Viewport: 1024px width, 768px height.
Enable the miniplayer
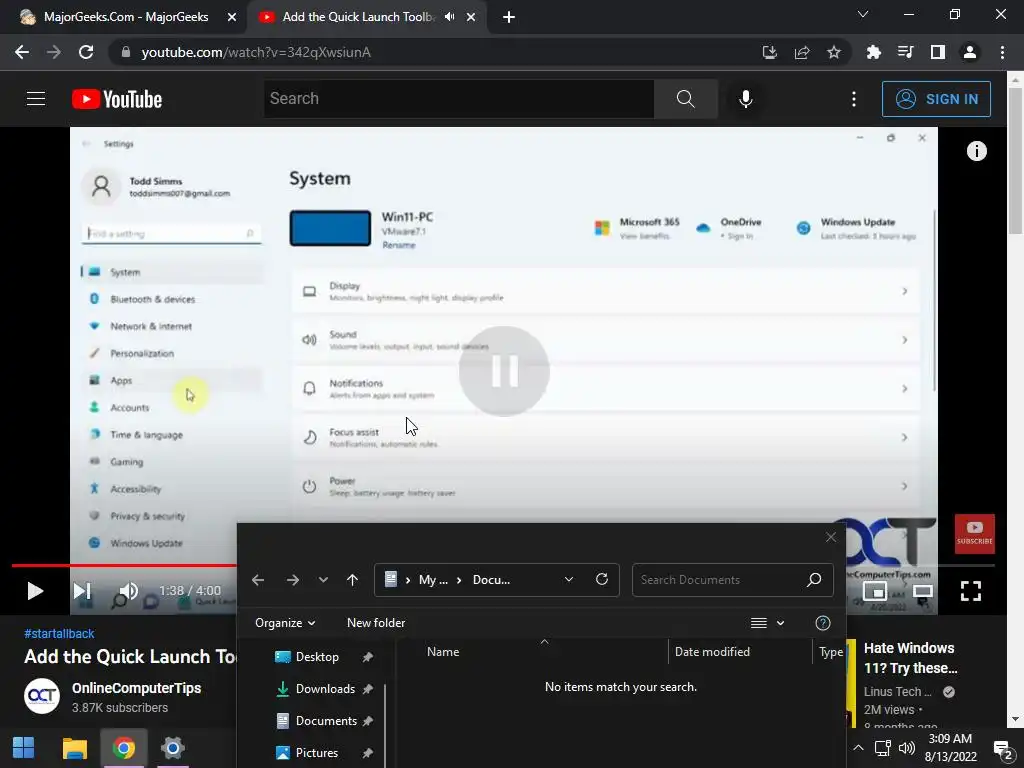coord(874,591)
